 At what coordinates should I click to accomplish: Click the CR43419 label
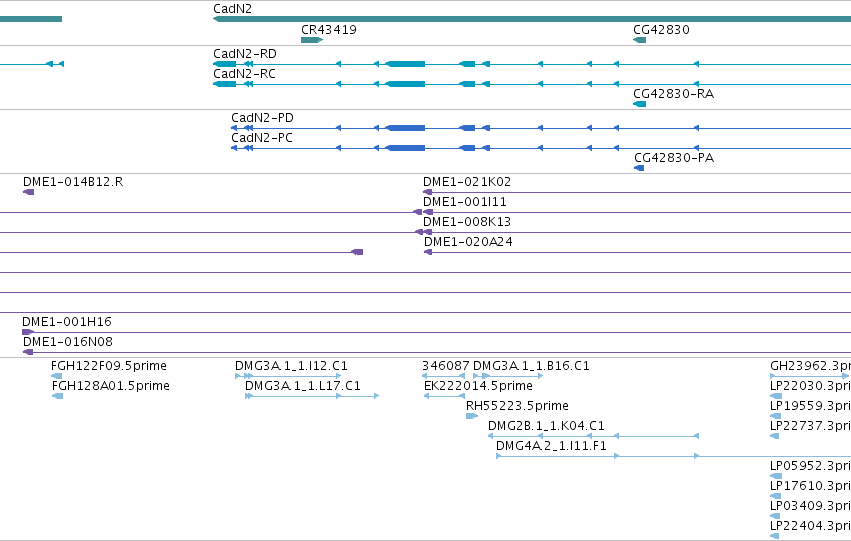click(x=329, y=29)
